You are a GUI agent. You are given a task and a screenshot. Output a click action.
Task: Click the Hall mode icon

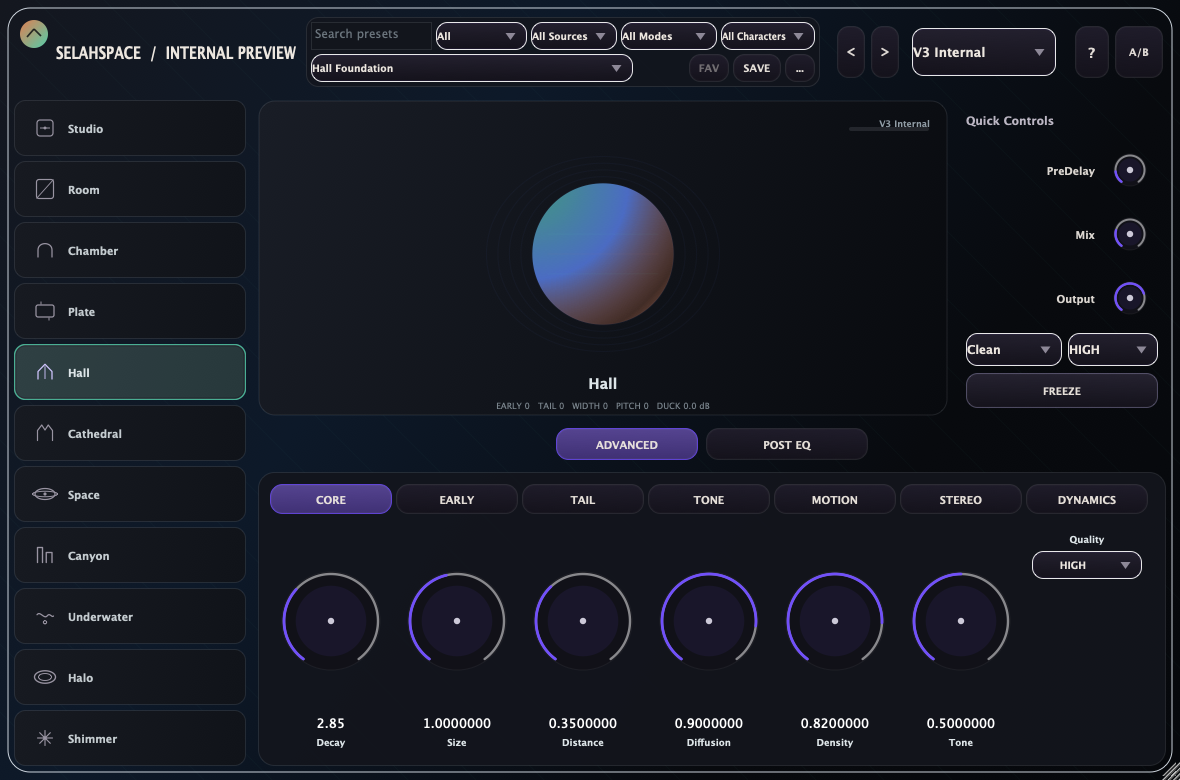coord(45,373)
